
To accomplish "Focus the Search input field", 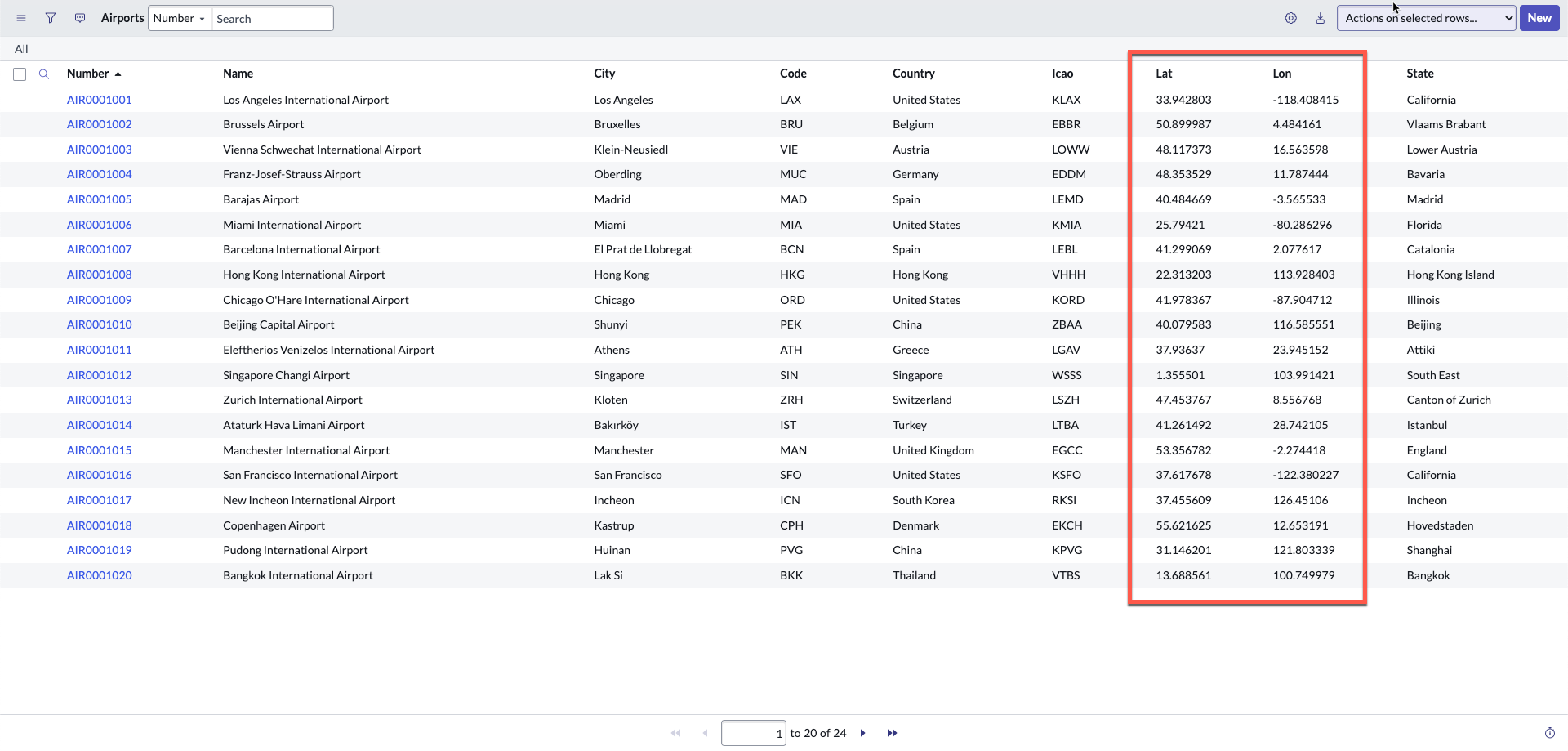I will click(x=272, y=18).
